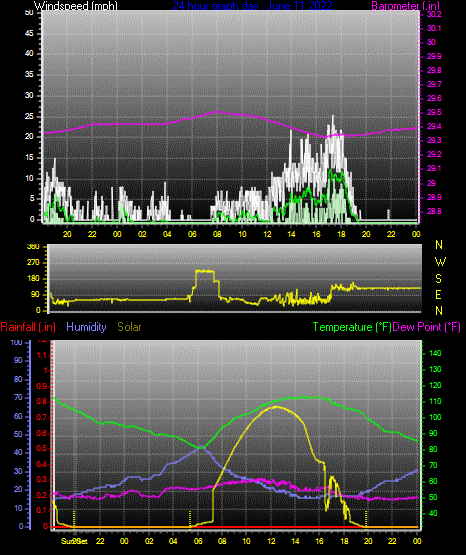This screenshot has height=555, width=466.
Task: Click the 28.8 barometer axis value
Action: 434,211
